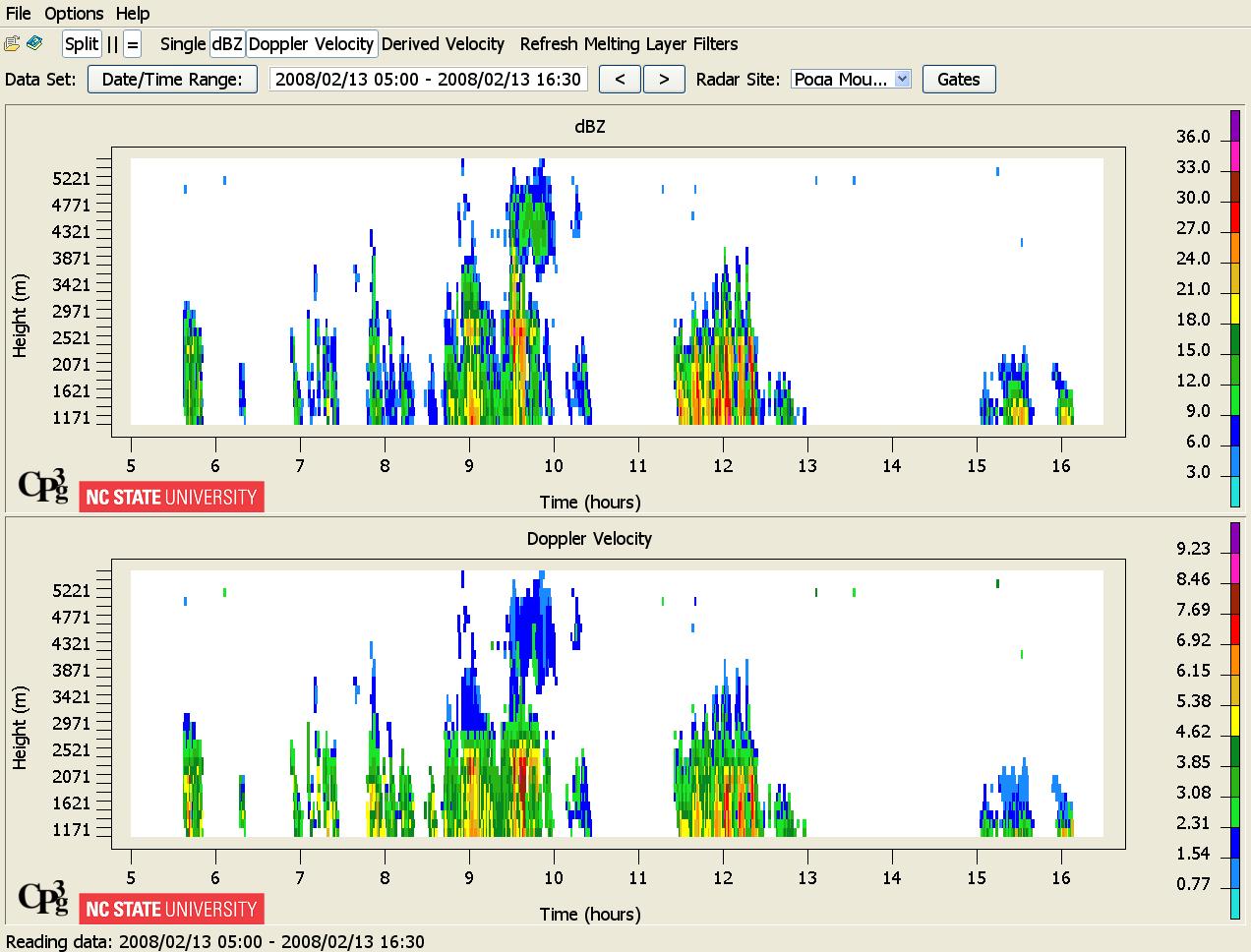Switch to Single view mode
The width and height of the screenshot is (1251, 952).
click(183, 44)
